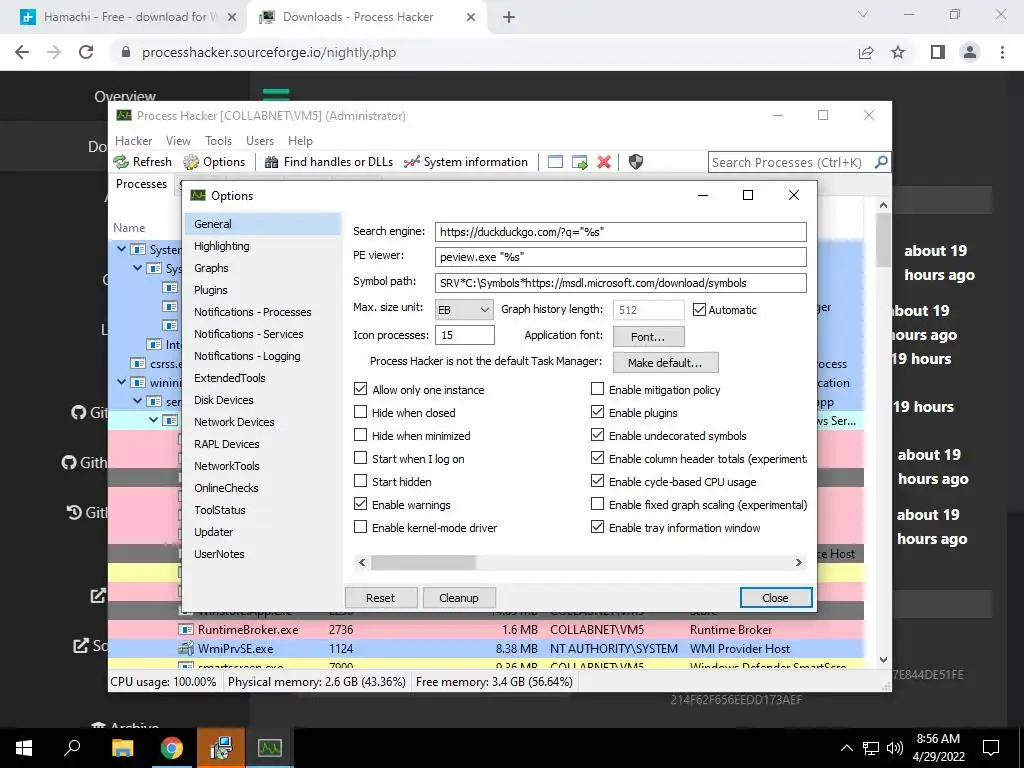Click the Options horizontal scrollbar thumb

[x=423, y=562]
